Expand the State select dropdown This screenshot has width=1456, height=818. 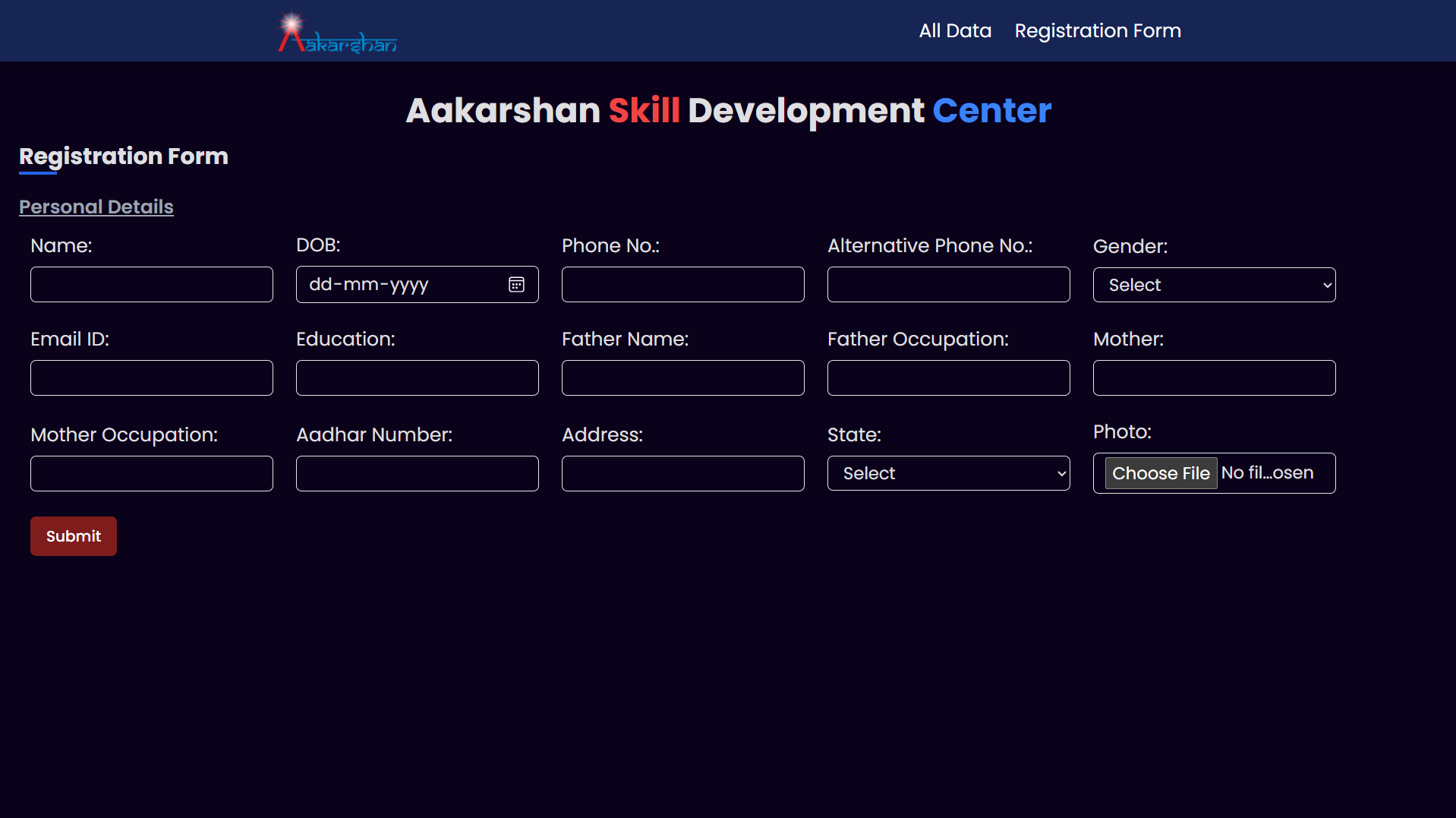click(948, 473)
